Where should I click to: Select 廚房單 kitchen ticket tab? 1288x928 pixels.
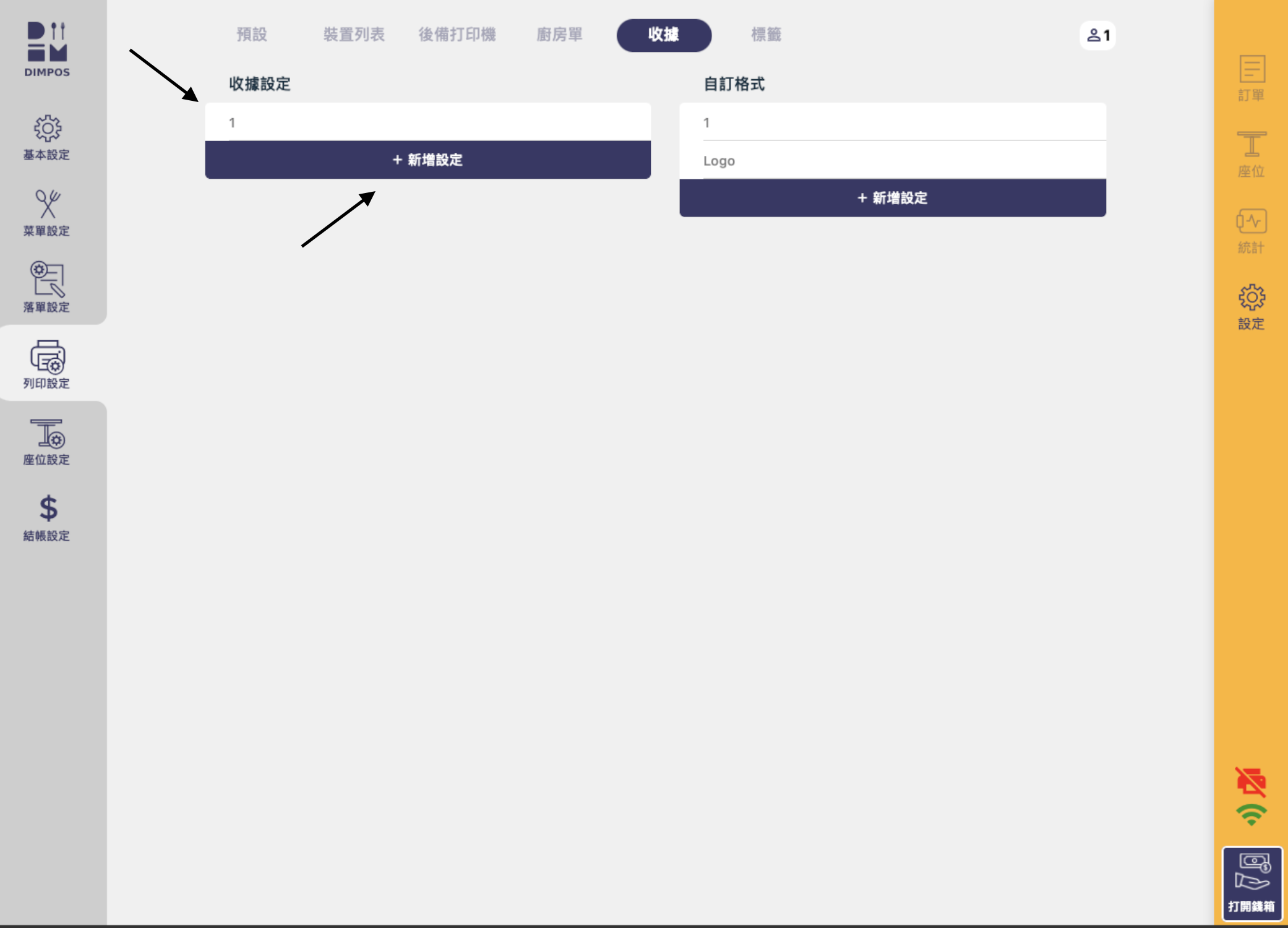pos(559,35)
